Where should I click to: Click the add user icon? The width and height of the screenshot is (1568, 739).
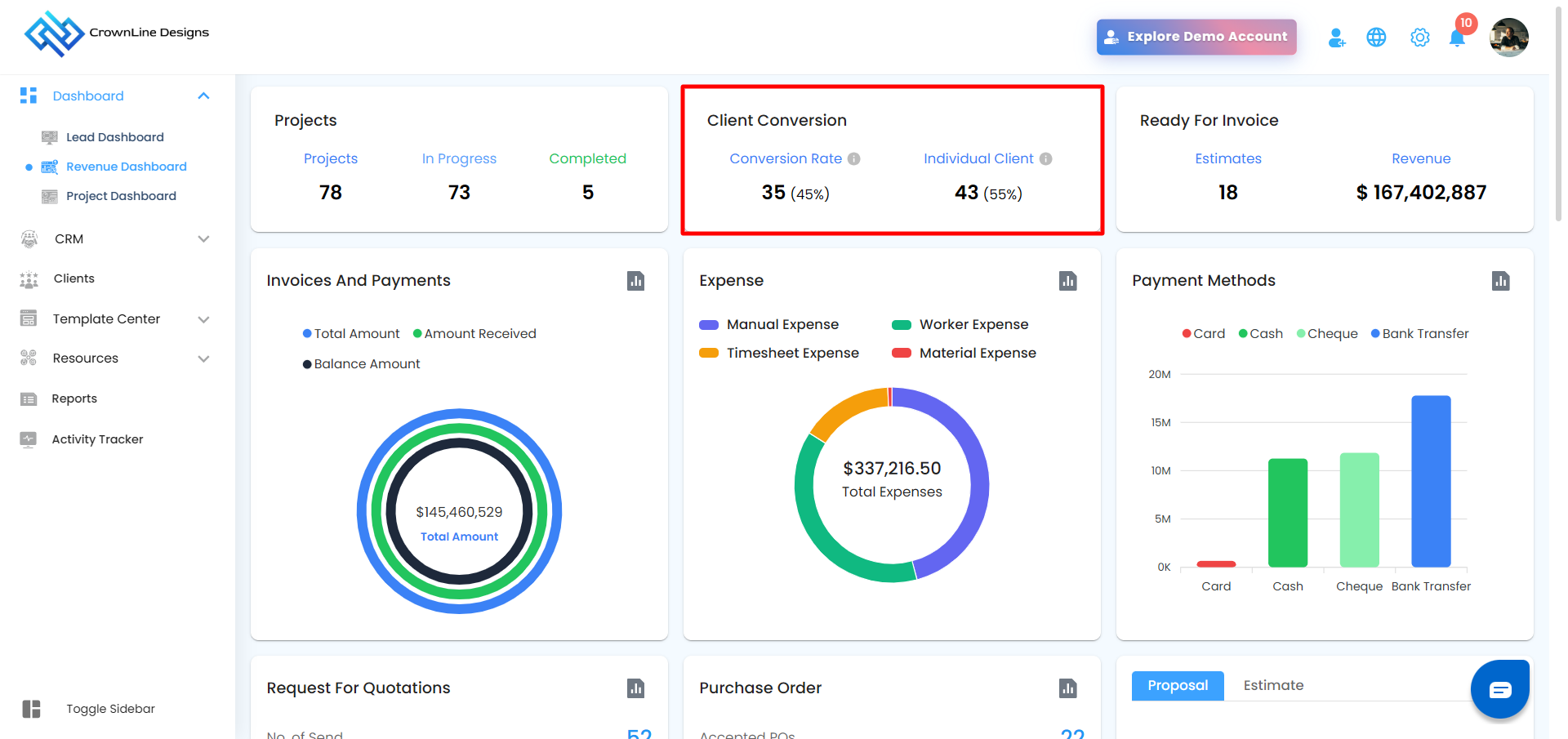click(1336, 38)
